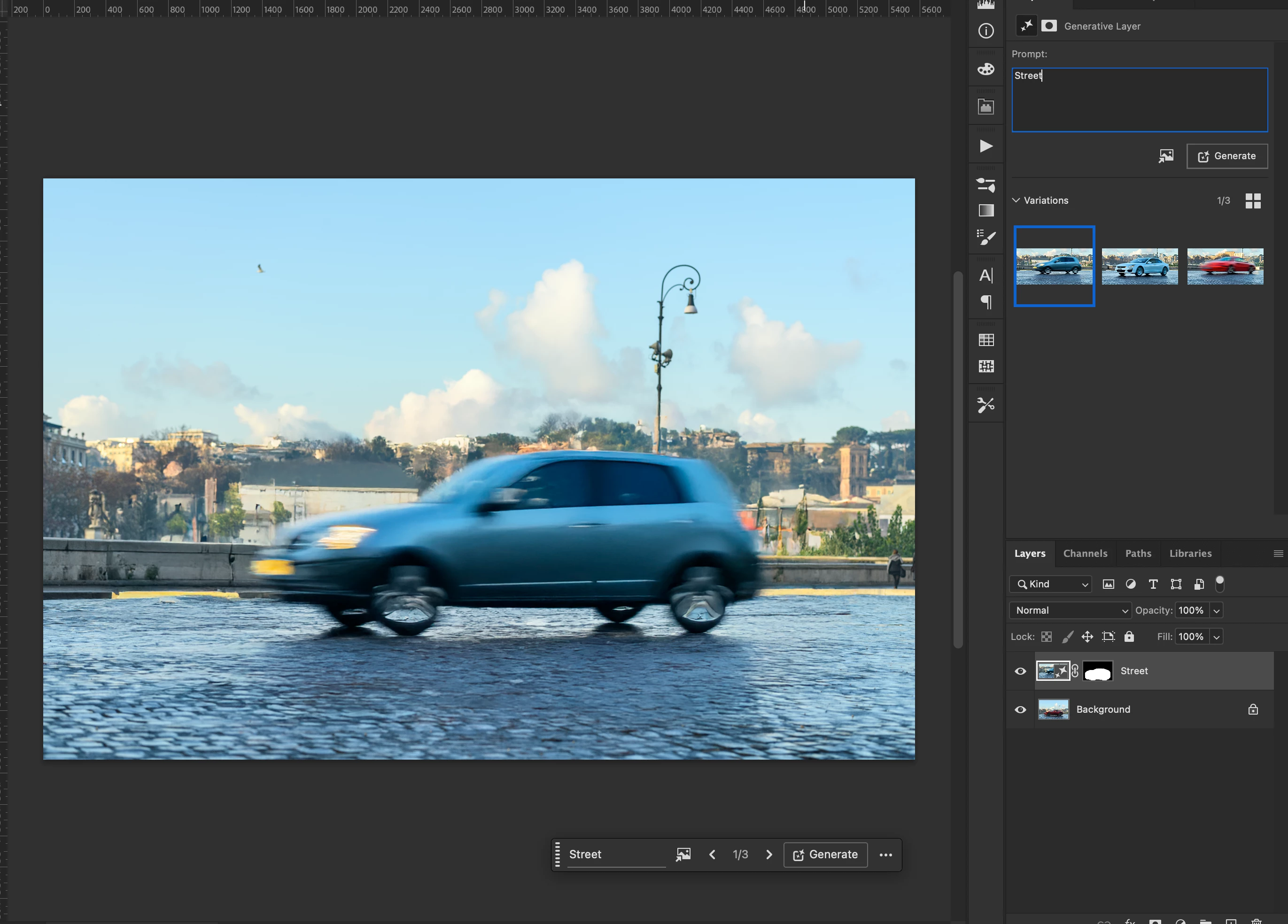The width and height of the screenshot is (1288, 924).
Task: Select the red car variation thumbnail
Action: (x=1225, y=266)
